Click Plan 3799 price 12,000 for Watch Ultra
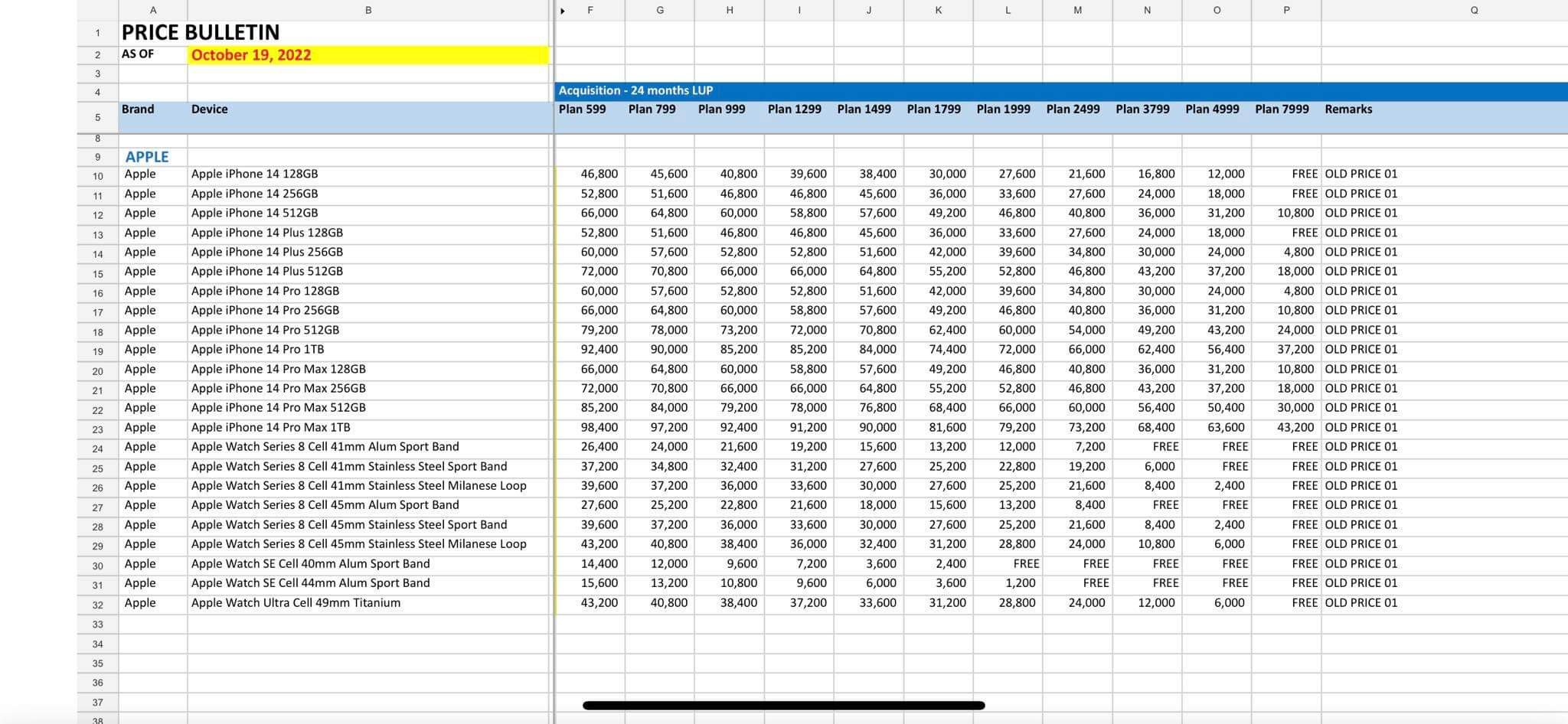1568x724 pixels. click(x=1157, y=603)
